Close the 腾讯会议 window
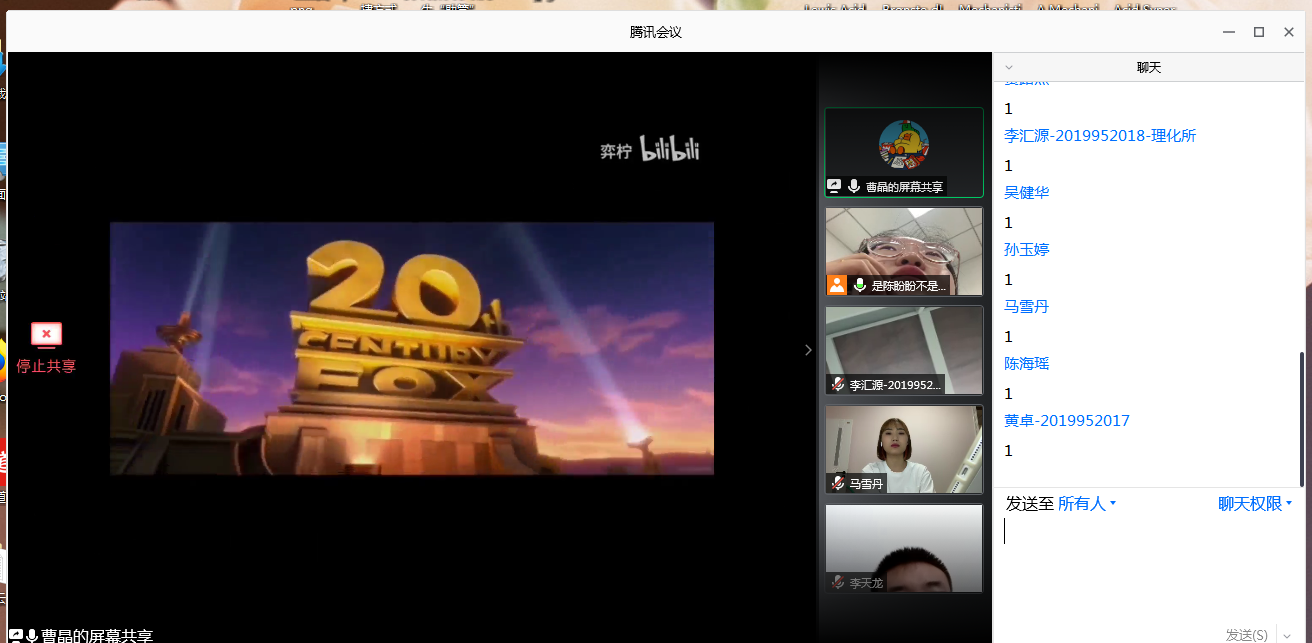 (1289, 32)
